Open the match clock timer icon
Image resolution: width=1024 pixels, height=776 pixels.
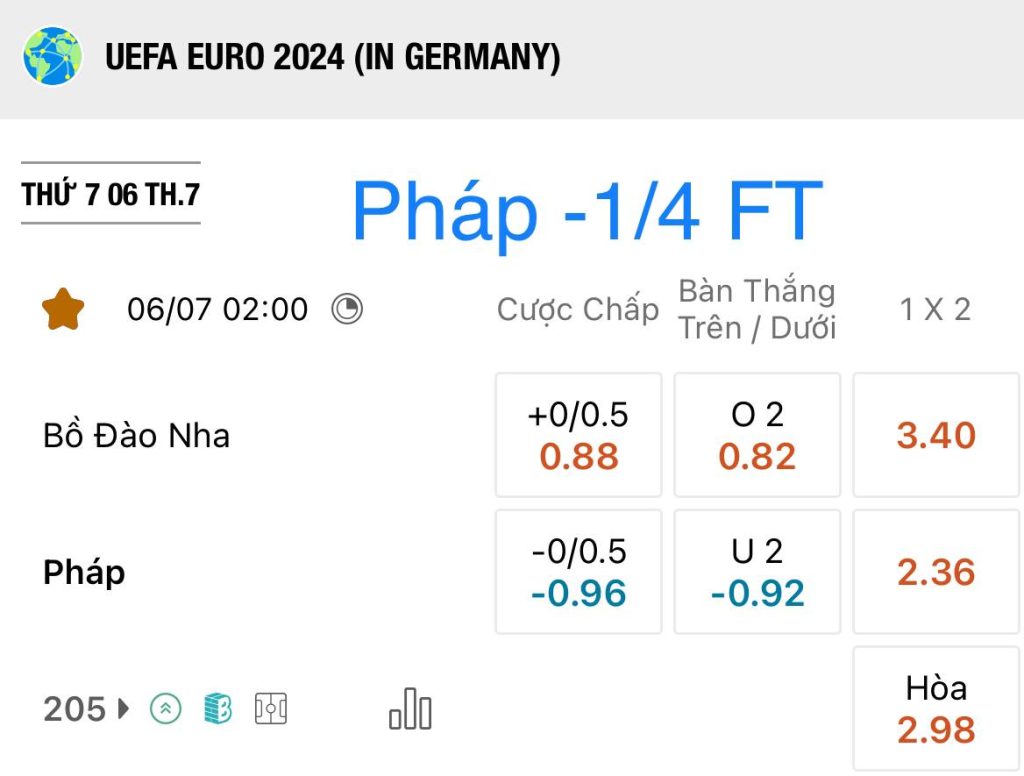[347, 309]
